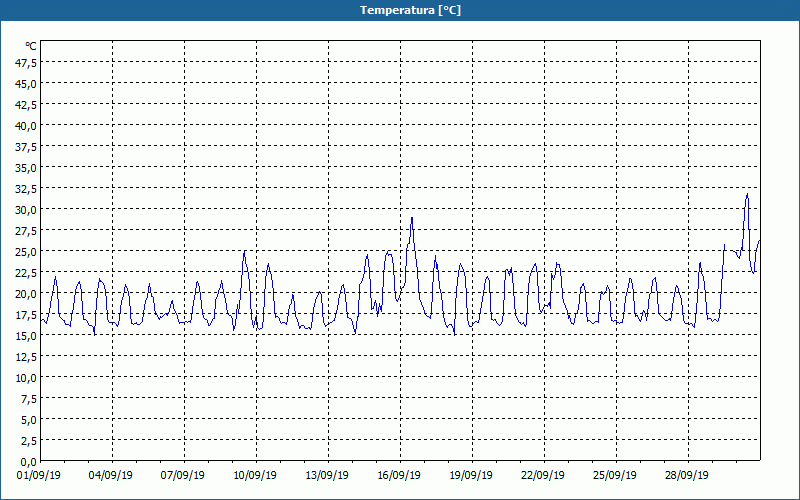
Task: Select the "10/09/19" x-axis date
Action: point(255,476)
